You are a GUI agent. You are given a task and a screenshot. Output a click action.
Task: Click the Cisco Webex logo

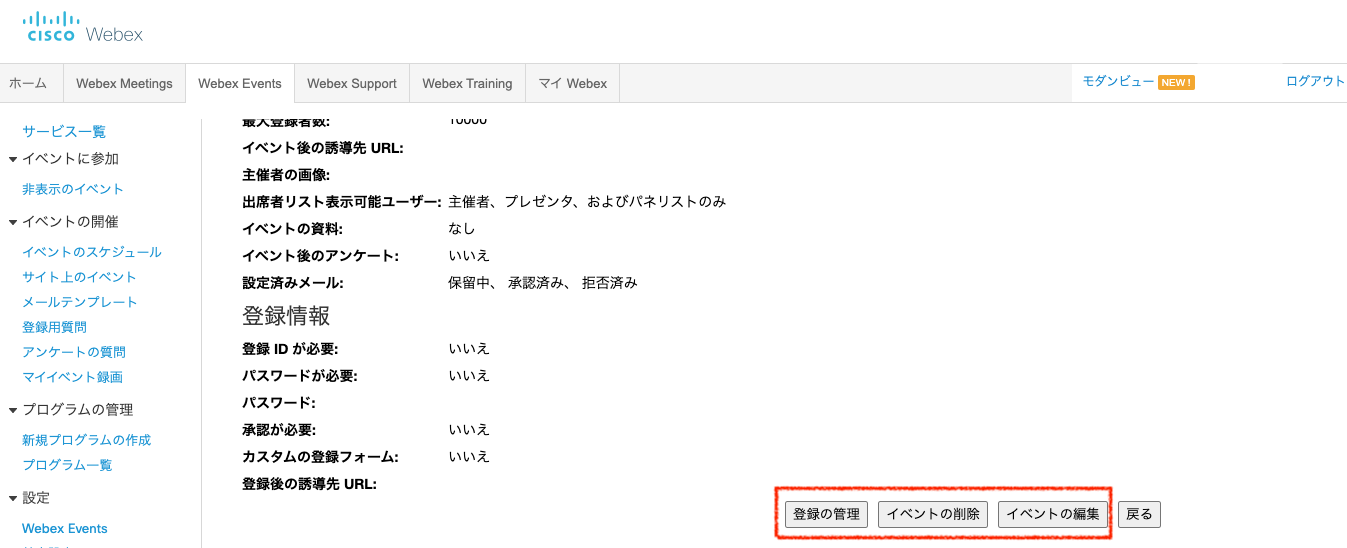tap(83, 28)
